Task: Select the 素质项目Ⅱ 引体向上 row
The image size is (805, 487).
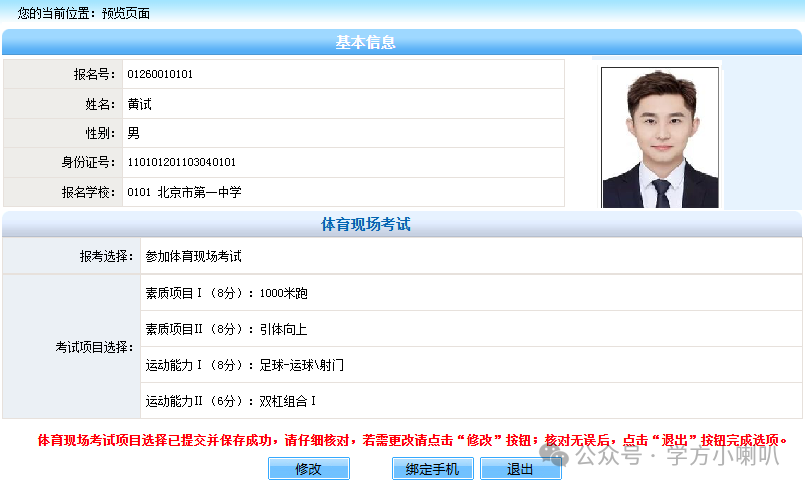Action: [x=471, y=329]
